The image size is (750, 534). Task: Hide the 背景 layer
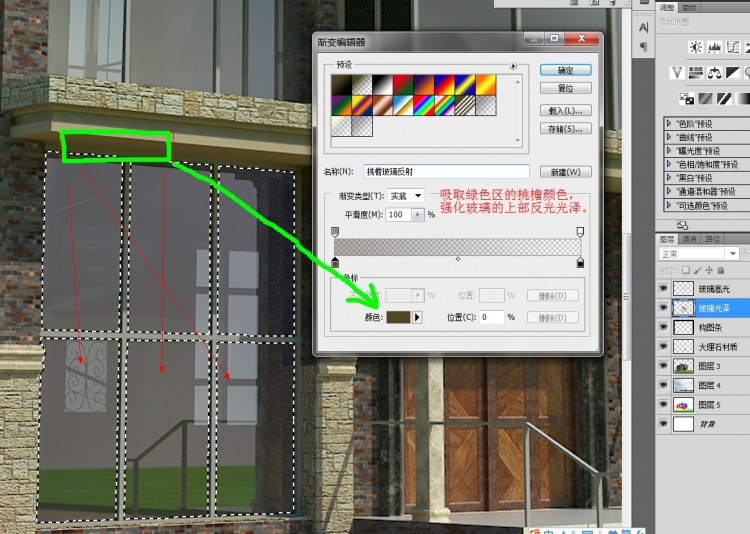663,424
